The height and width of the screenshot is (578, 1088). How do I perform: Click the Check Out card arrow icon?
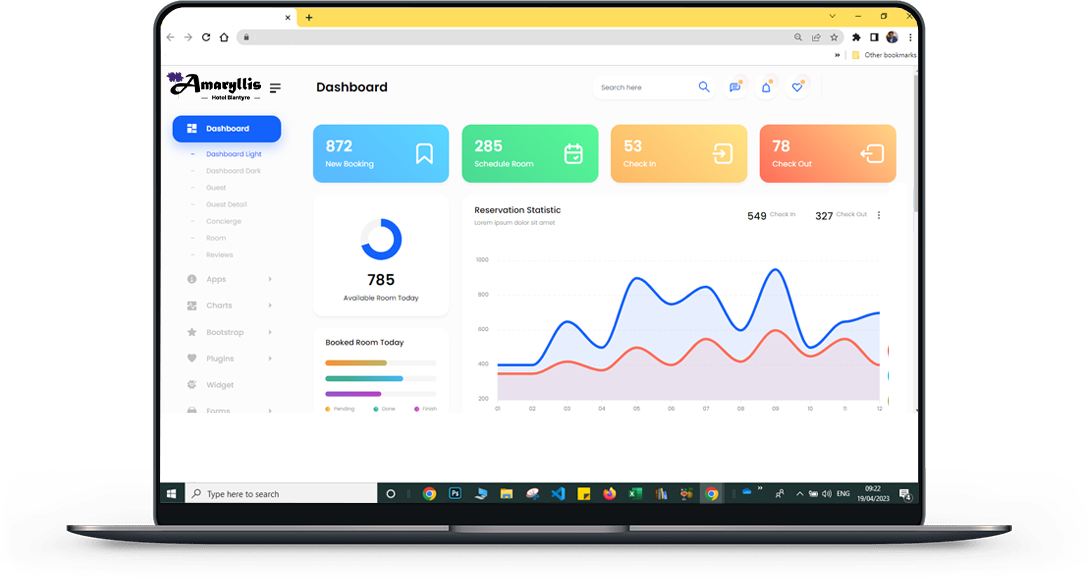[871, 153]
